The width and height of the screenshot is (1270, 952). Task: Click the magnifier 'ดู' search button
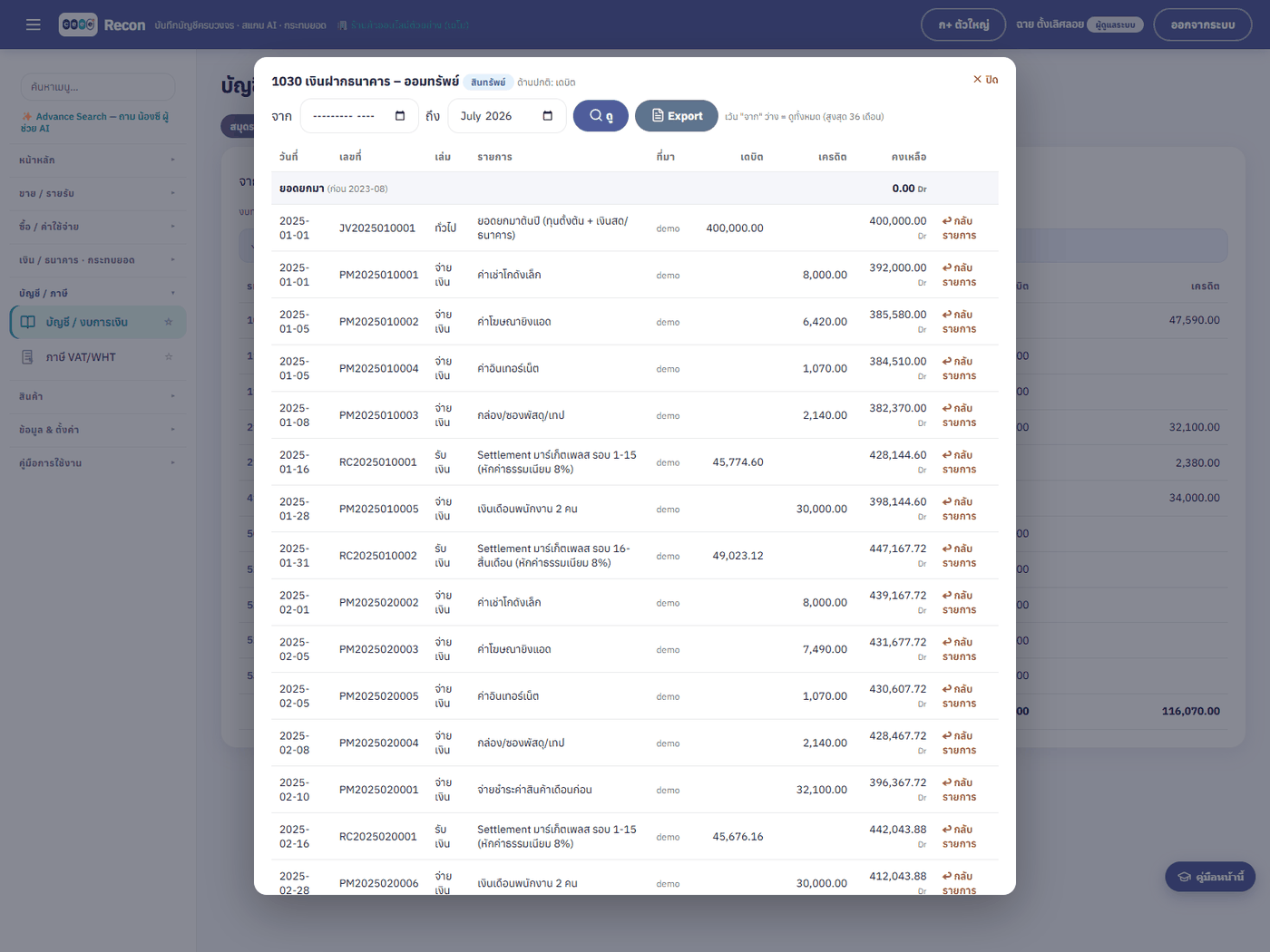click(601, 116)
